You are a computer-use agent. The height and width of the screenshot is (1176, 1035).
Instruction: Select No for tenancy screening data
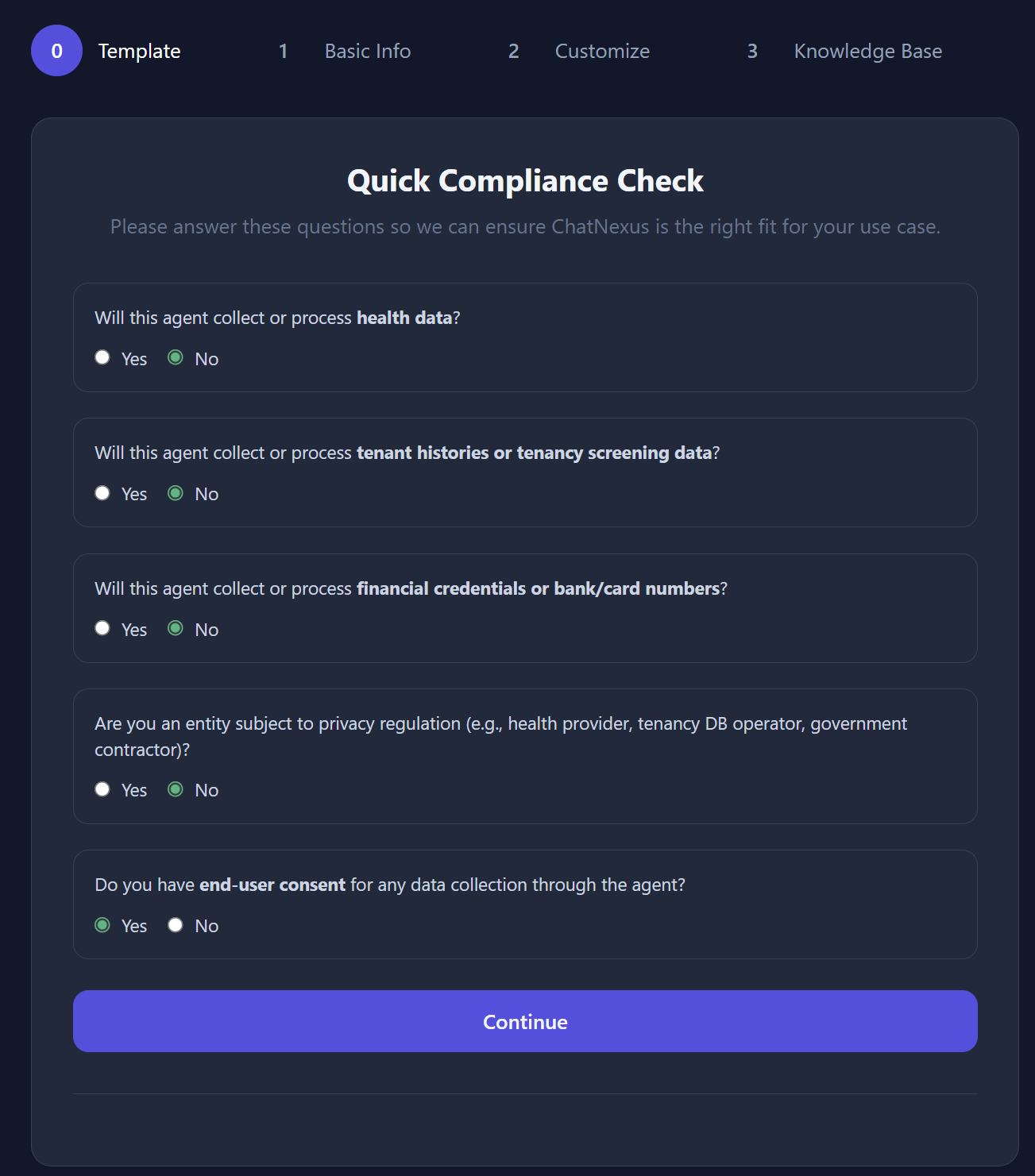175,492
